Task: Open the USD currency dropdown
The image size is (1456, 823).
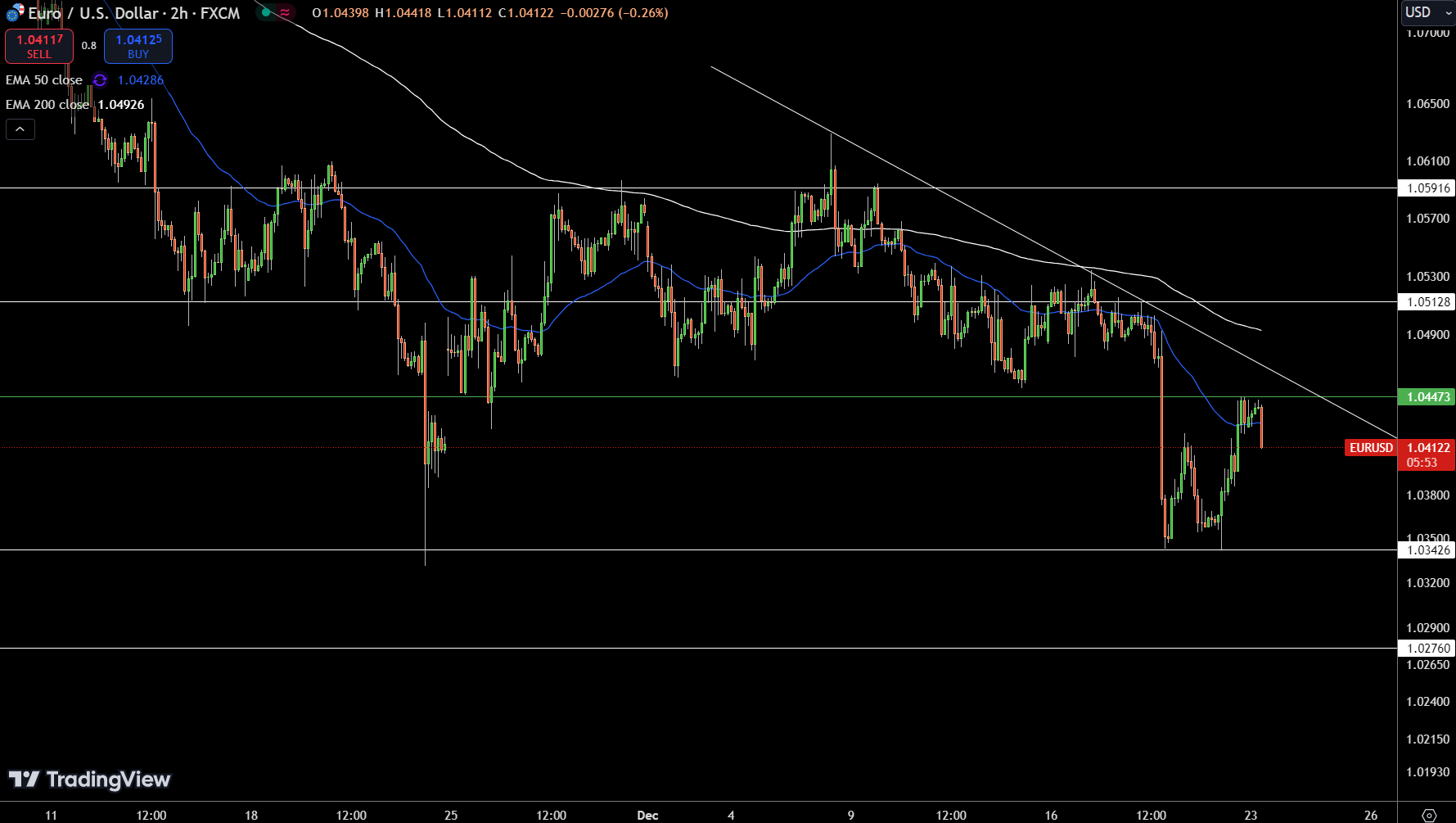Action: pos(1427,12)
